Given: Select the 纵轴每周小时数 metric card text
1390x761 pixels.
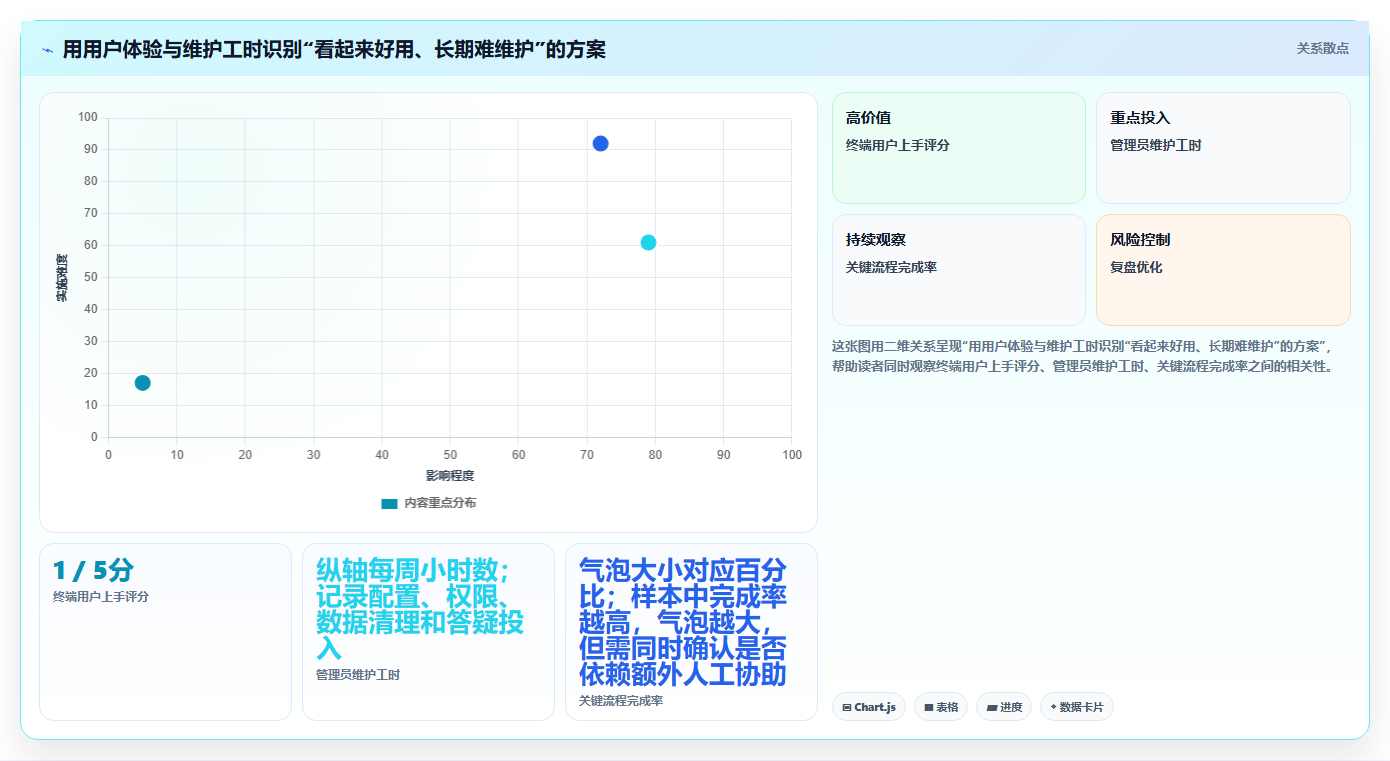Looking at the screenshot, I should tap(419, 609).
